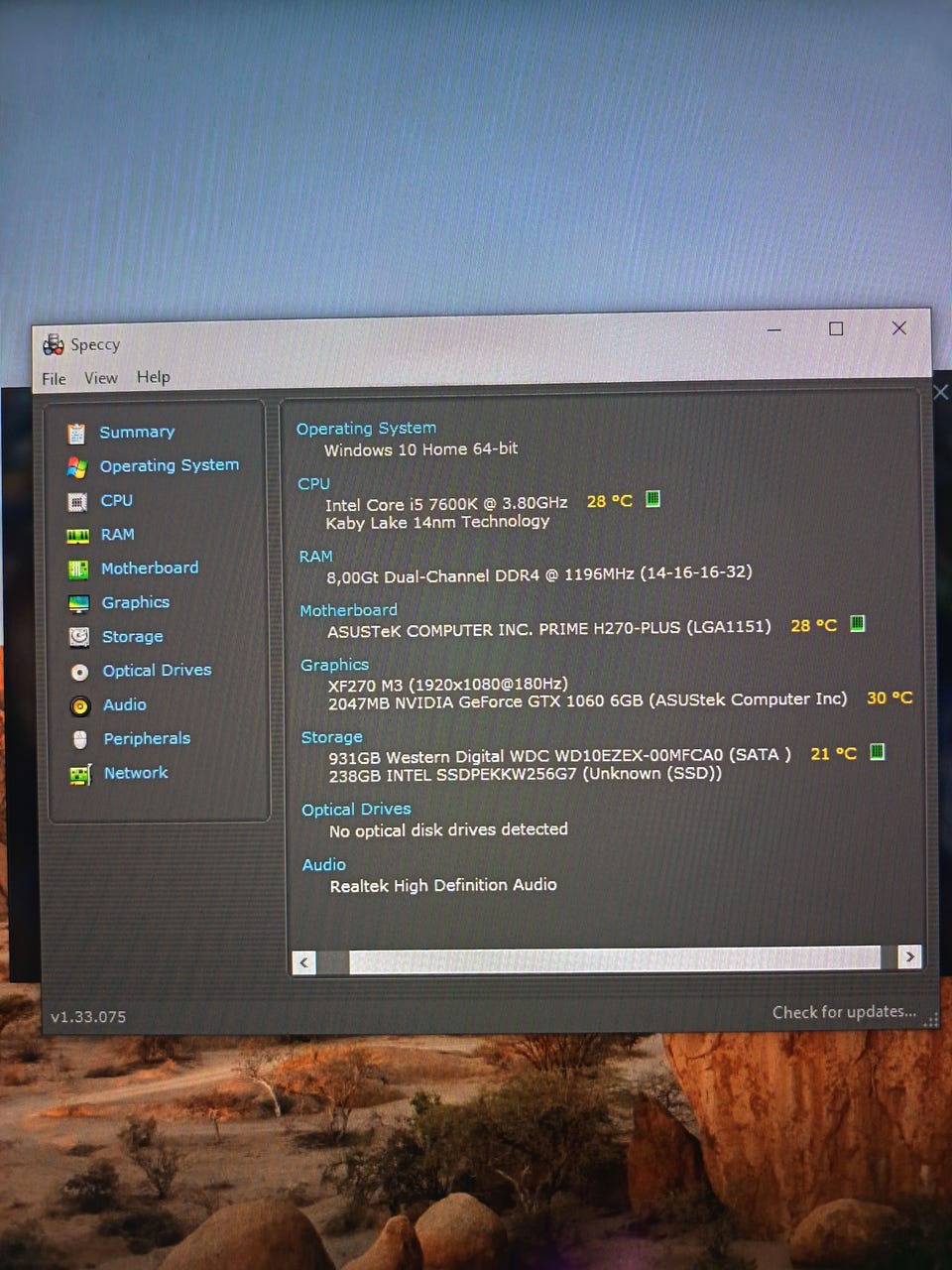Open Optical Drives from the sidebar
The image size is (952, 1270).
[157, 671]
